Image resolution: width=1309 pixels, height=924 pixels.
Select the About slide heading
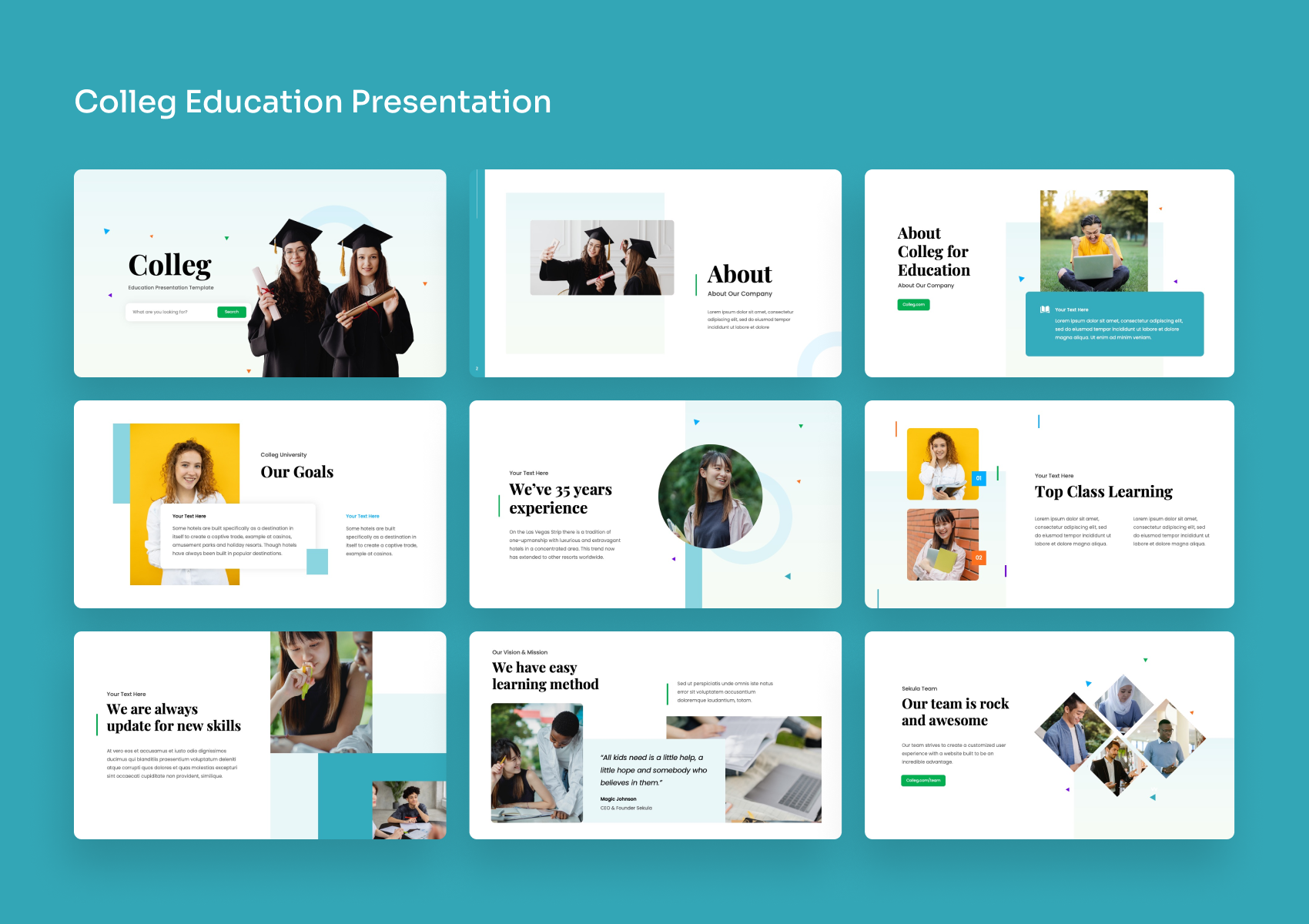(739, 274)
